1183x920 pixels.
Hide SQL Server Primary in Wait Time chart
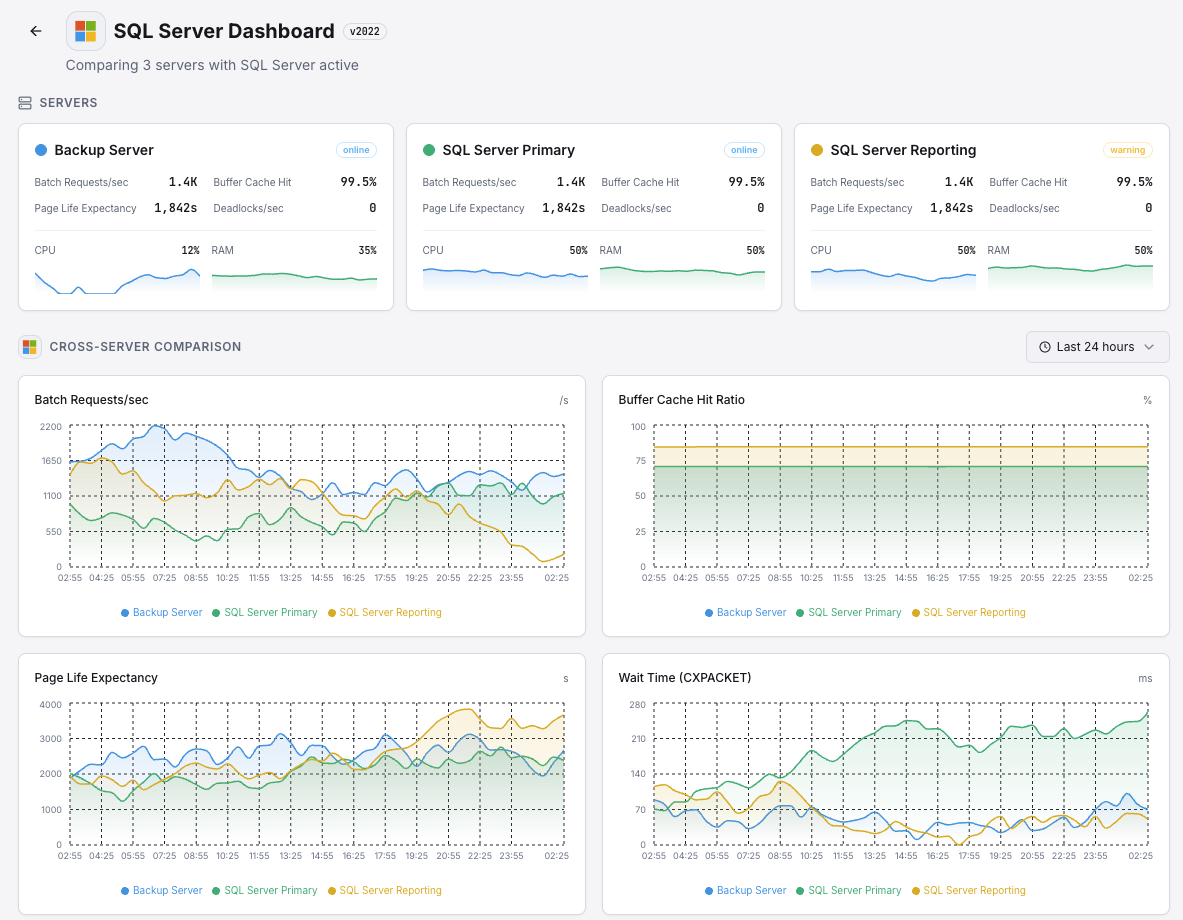tap(848, 890)
